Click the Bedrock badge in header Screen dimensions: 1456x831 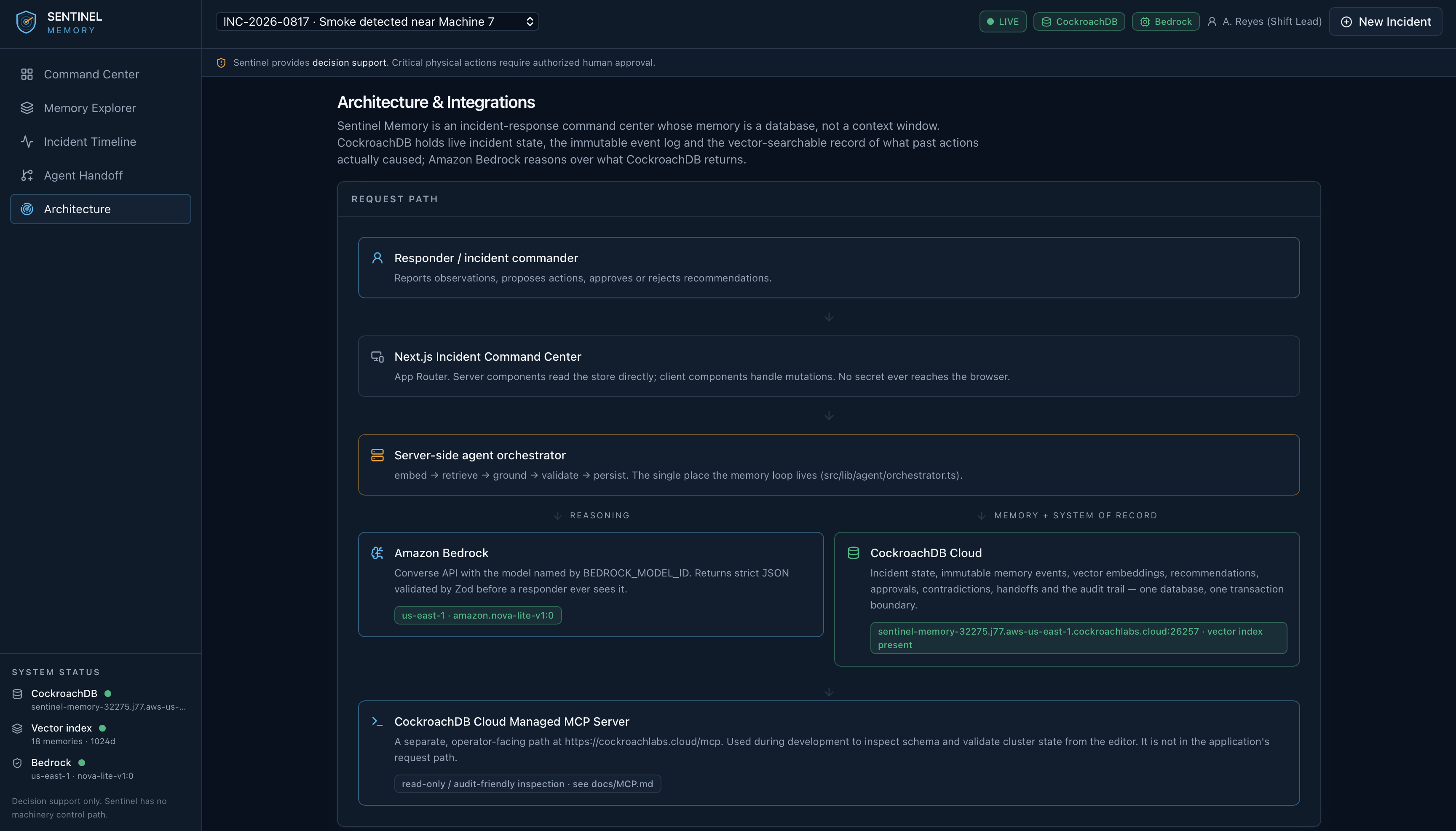click(1165, 21)
